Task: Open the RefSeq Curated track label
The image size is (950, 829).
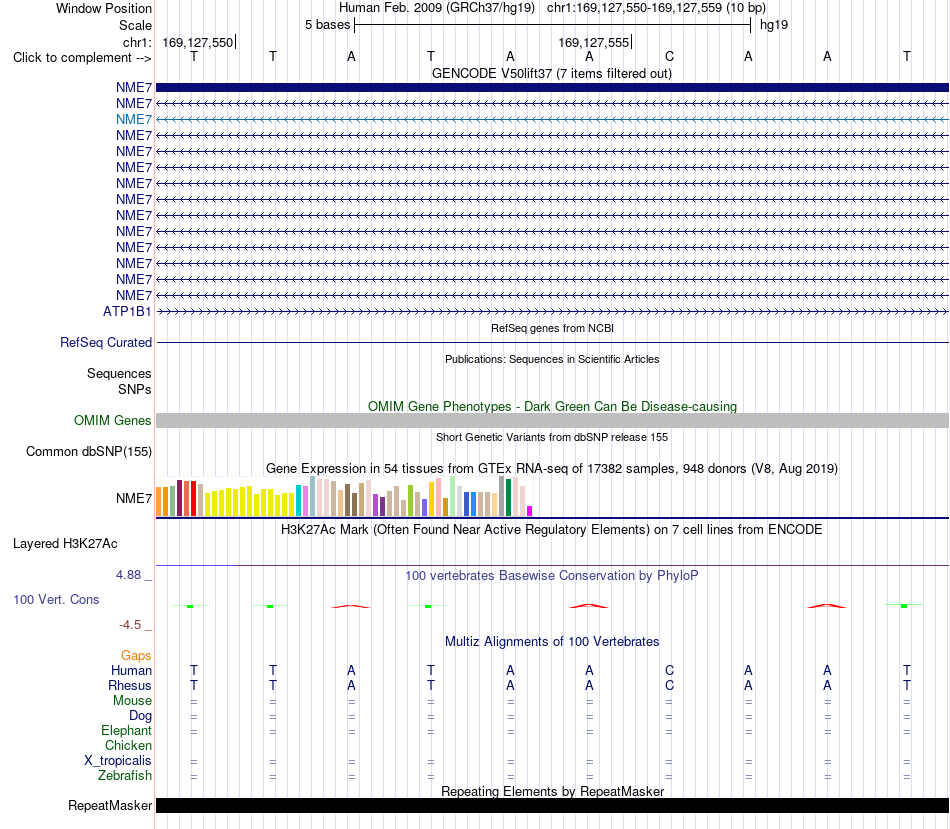Action: click(106, 342)
